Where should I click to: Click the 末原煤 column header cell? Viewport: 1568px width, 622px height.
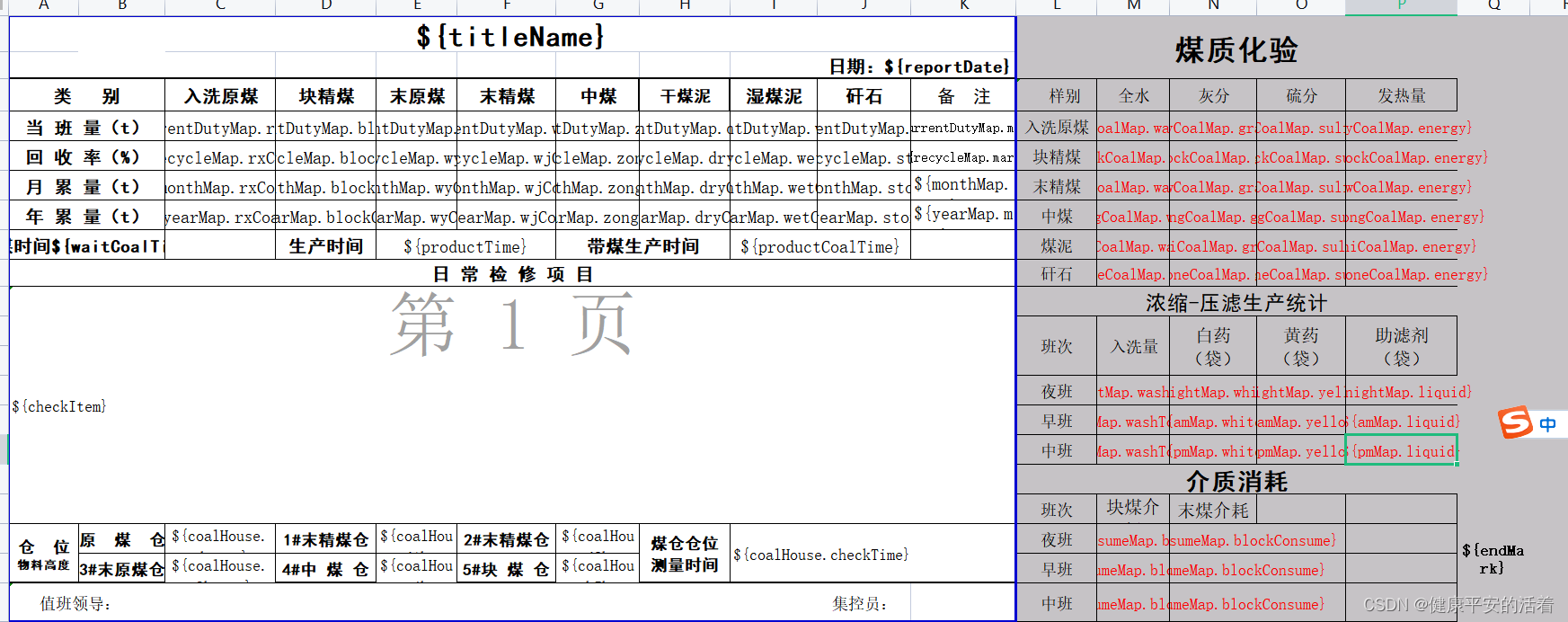coord(417,96)
